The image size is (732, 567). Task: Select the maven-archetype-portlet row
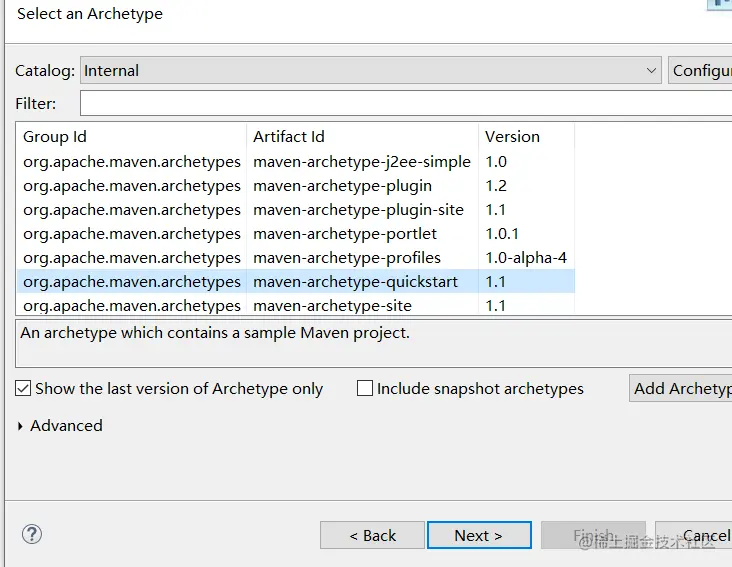point(345,234)
